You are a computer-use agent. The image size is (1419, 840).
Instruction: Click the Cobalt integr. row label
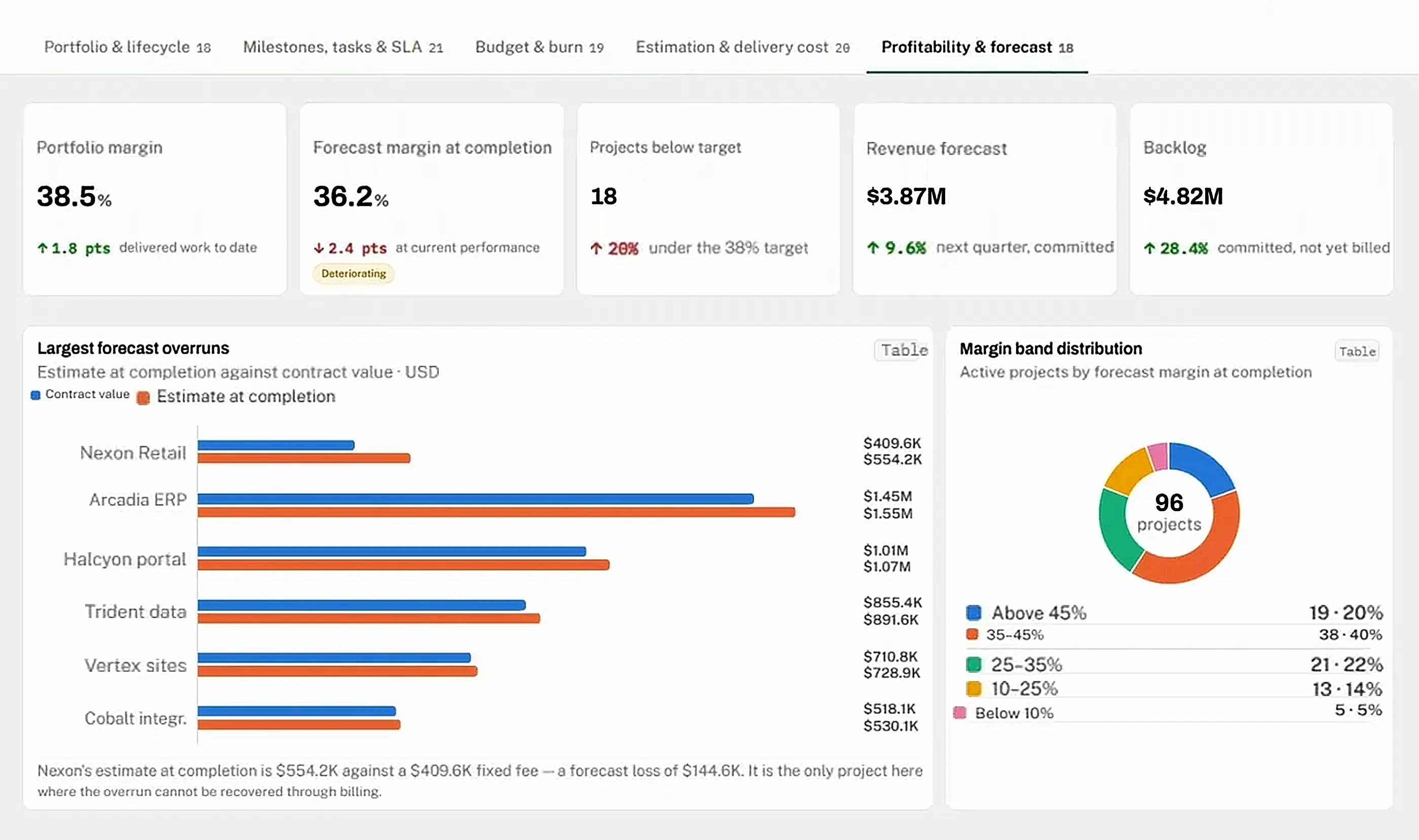pos(135,718)
